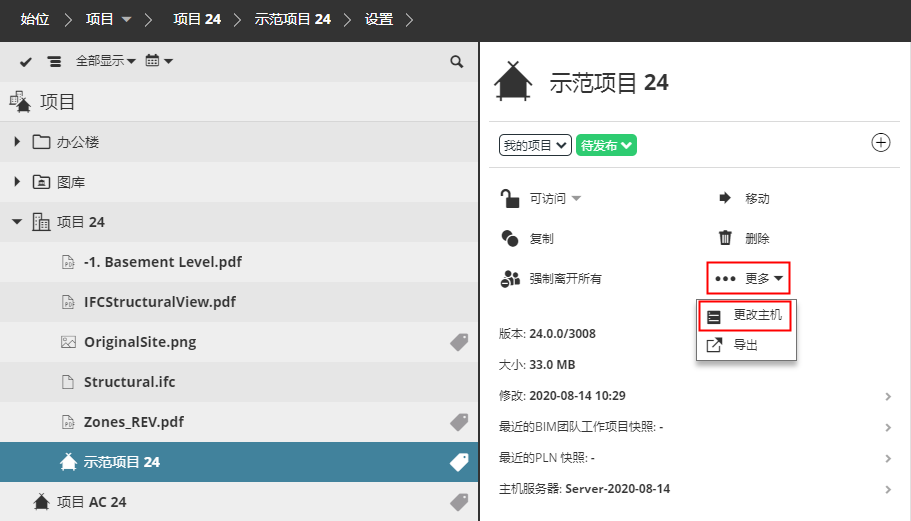The image size is (911, 521).
Task: Click size text 33.0 MB
Action: [x=552, y=365]
